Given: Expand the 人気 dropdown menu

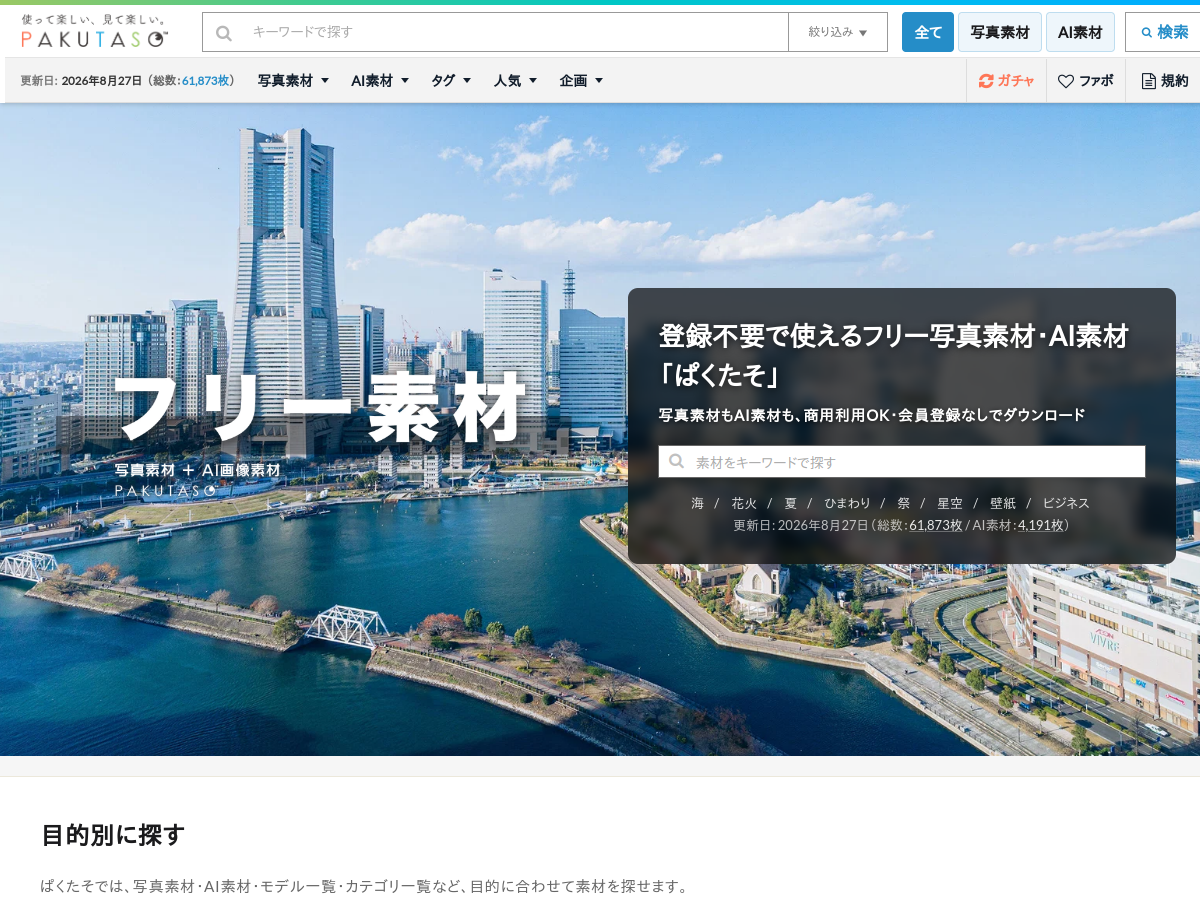Looking at the screenshot, I should tap(515, 81).
